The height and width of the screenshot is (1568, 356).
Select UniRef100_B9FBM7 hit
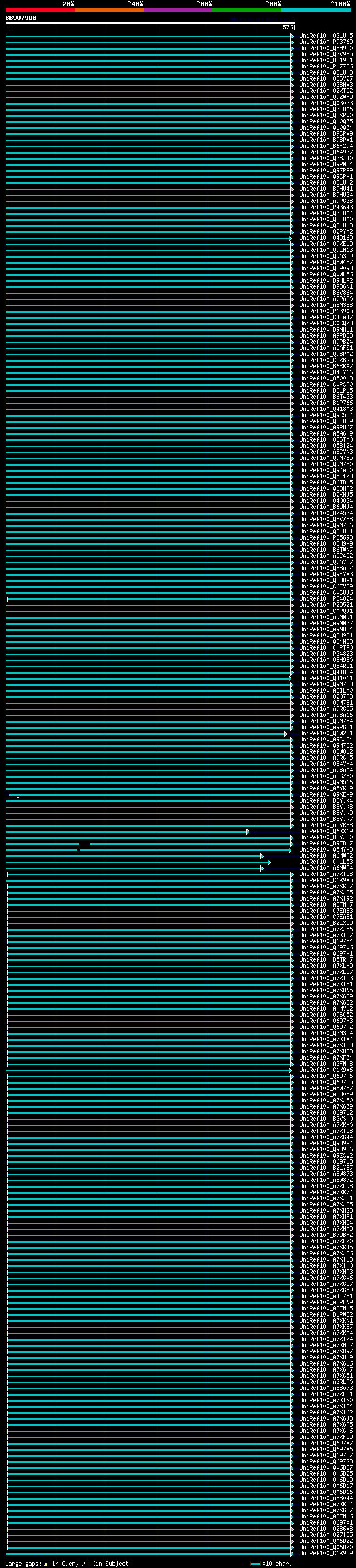(x=326, y=844)
